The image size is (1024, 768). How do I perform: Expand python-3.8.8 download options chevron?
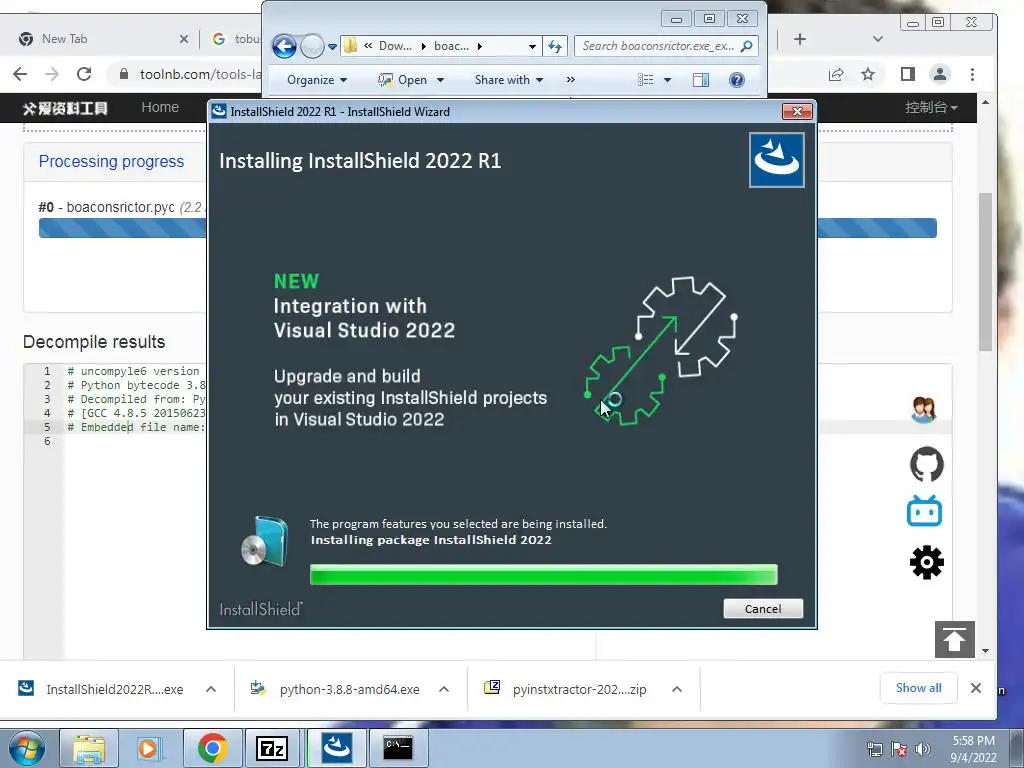[x=444, y=689]
